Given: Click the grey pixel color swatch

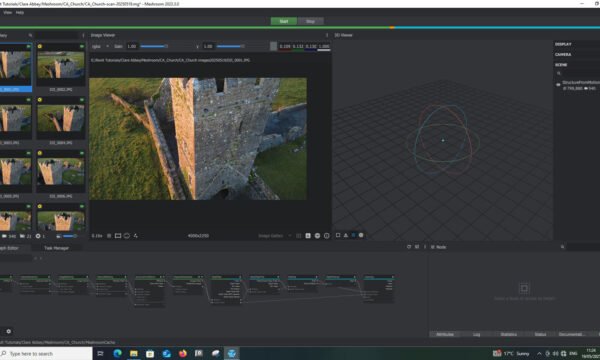Looking at the screenshot, I should coord(273,46).
